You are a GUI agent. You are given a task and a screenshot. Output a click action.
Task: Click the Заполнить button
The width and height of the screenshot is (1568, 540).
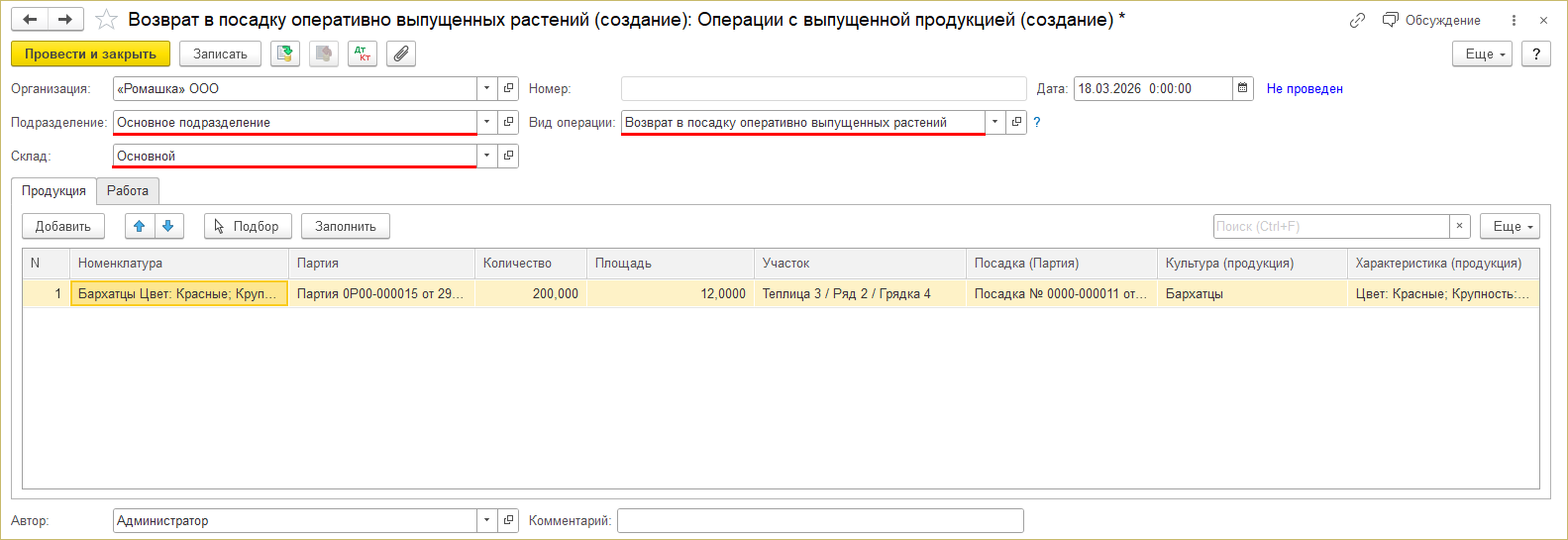(x=346, y=226)
